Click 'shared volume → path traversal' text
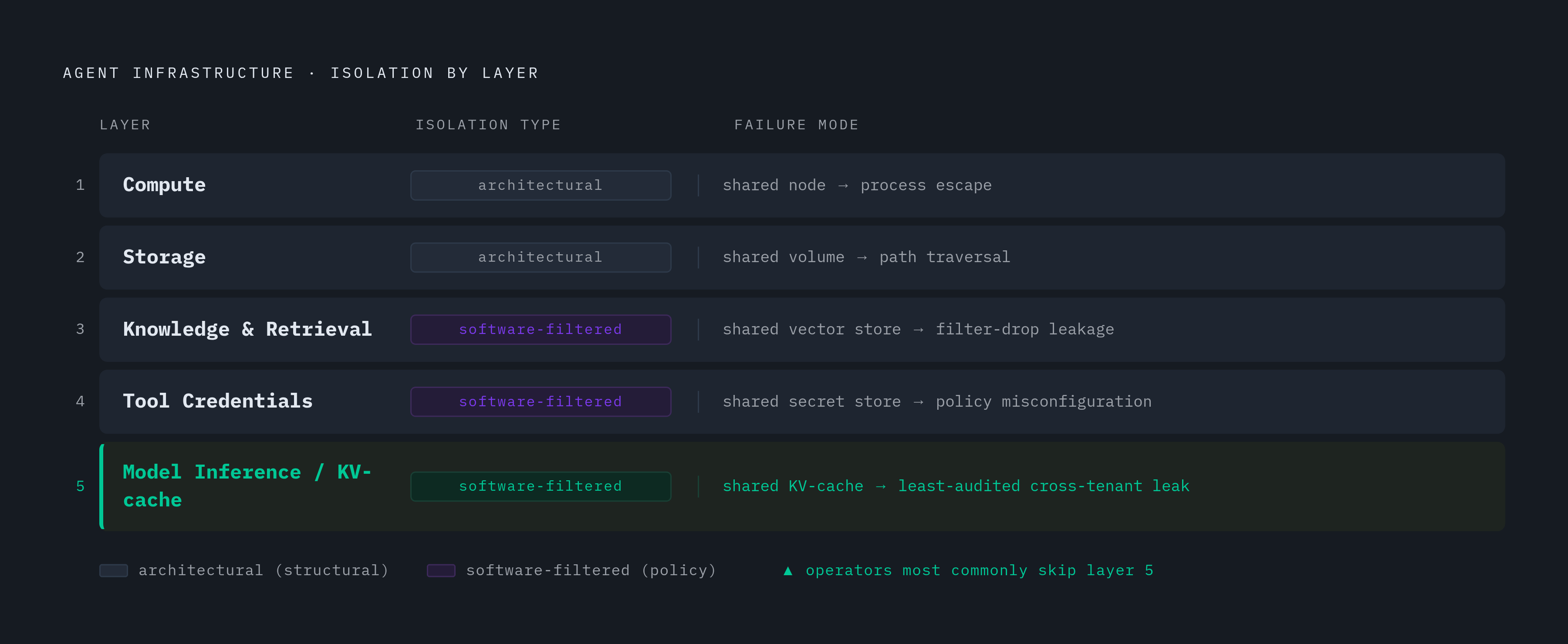Viewport: 1568px width, 644px height. coord(866,257)
